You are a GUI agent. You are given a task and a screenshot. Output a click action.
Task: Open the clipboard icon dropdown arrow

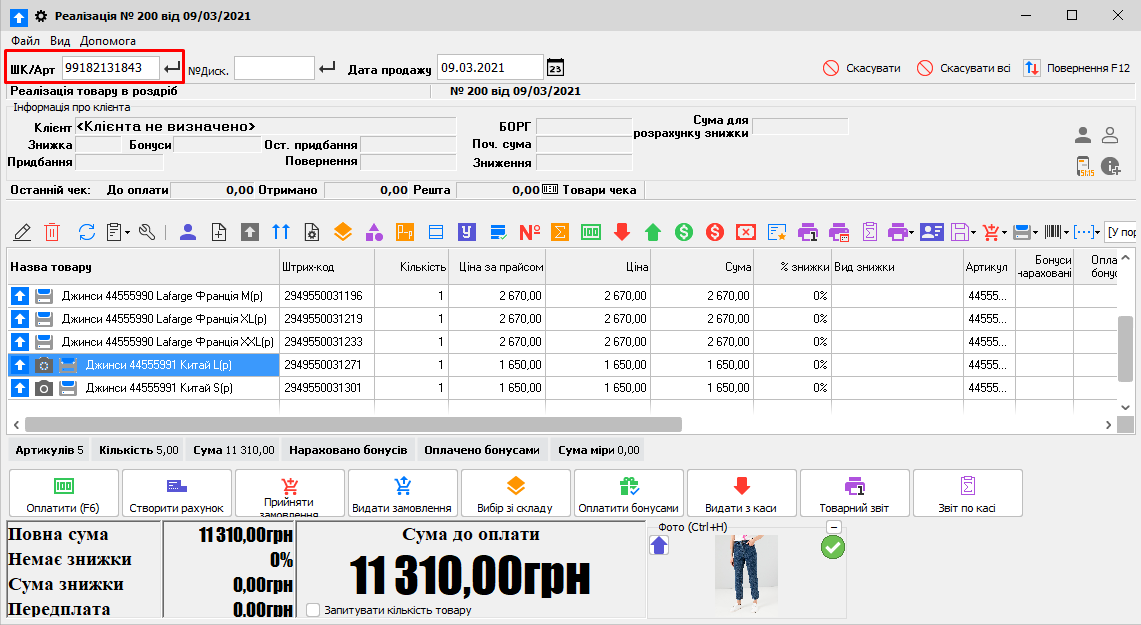(x=128, y=233)
